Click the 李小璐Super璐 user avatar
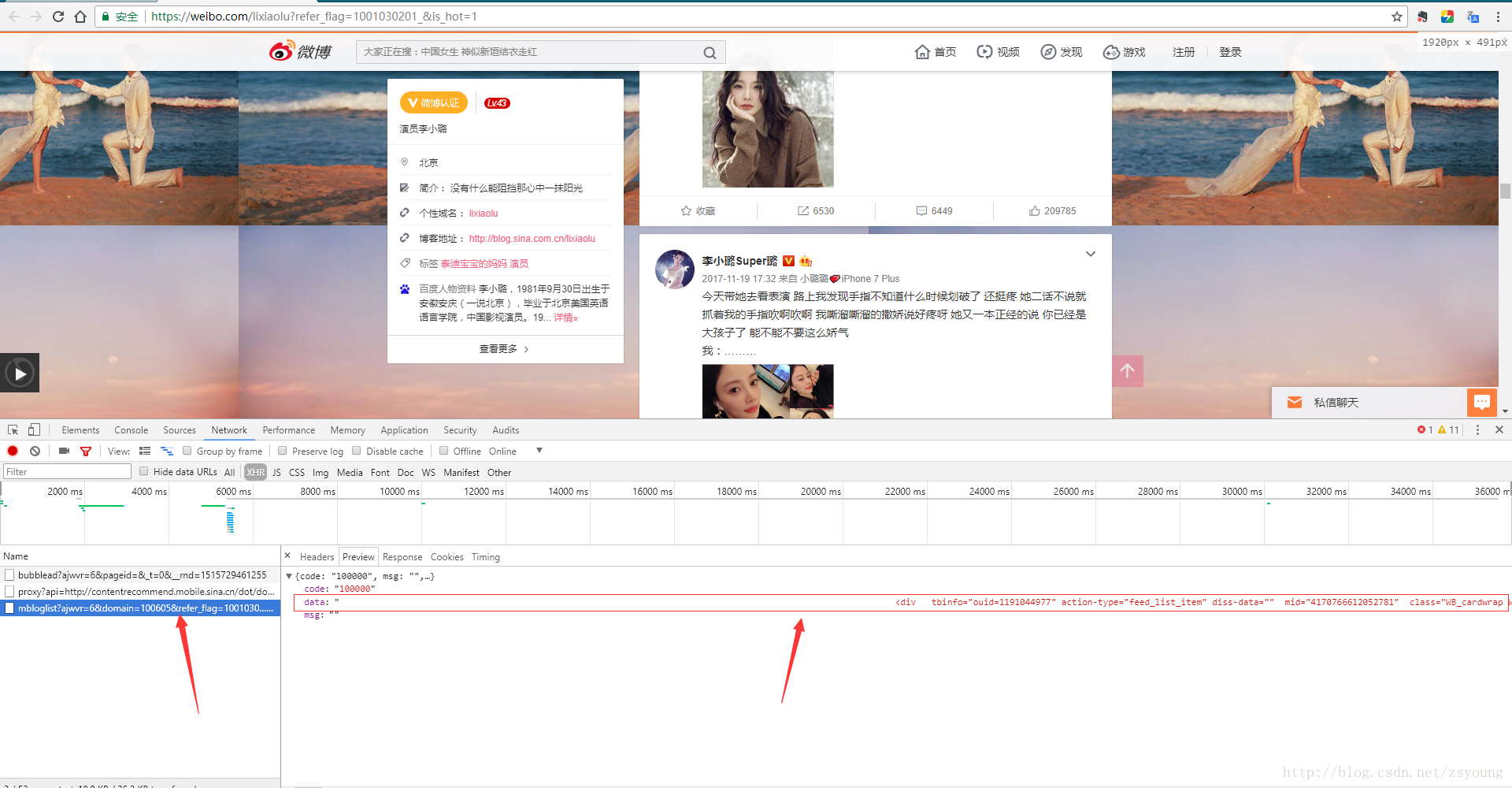This screenshot has height=788, width=1512. point(675,269)
